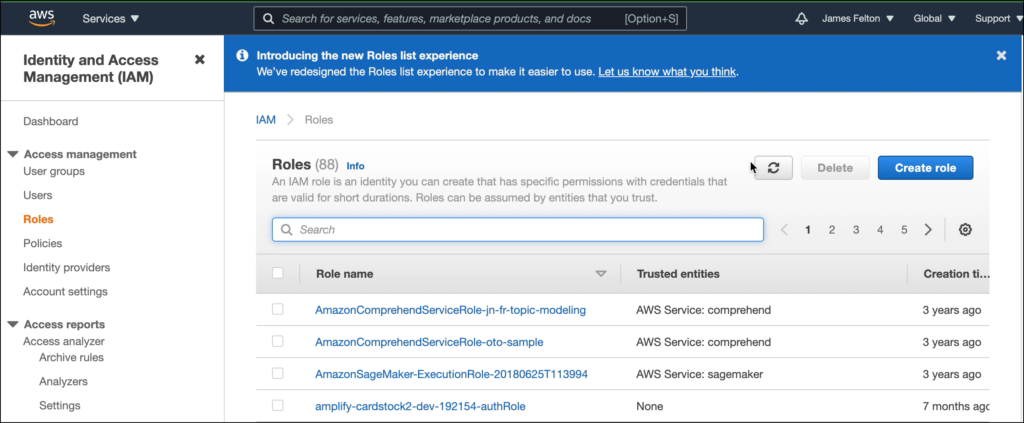
Task: Check amplify-cardstock2-dev-192154-authRole row checkbox
Action: click(x=278, y=405)
